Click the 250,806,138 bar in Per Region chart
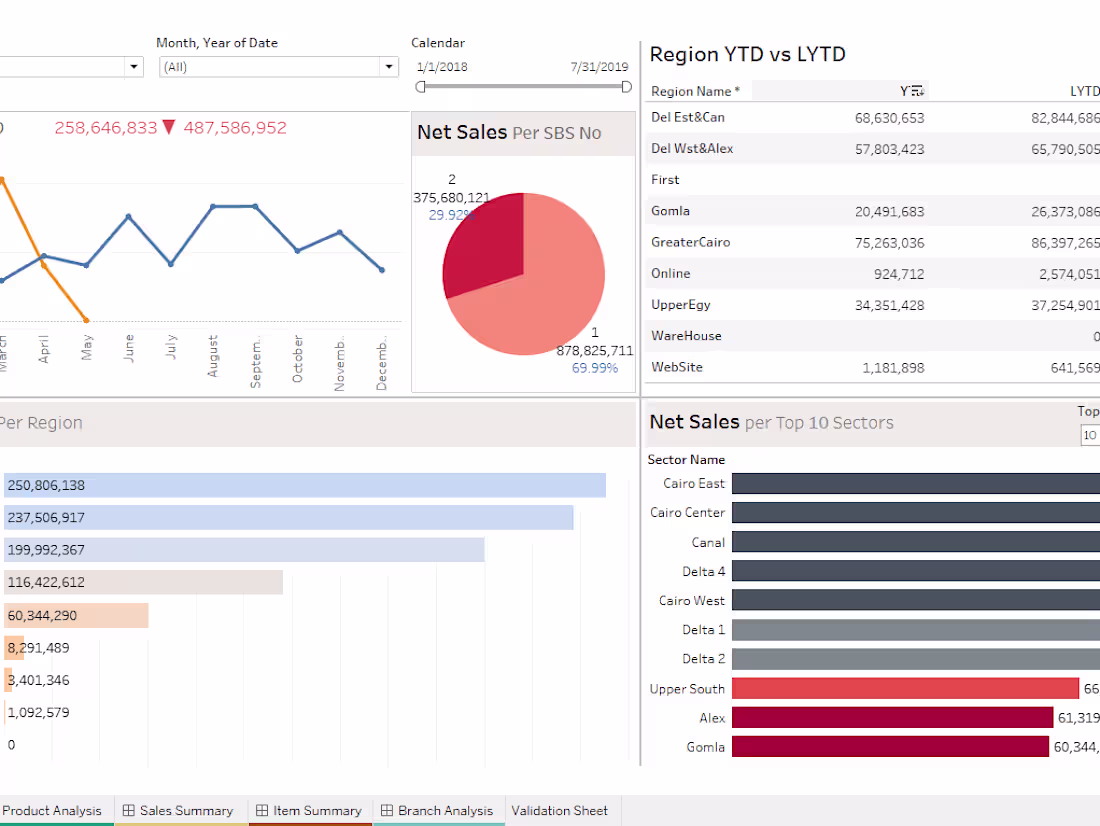The height and width of the screenshot is (826, 1100). [x=300, y=485]
